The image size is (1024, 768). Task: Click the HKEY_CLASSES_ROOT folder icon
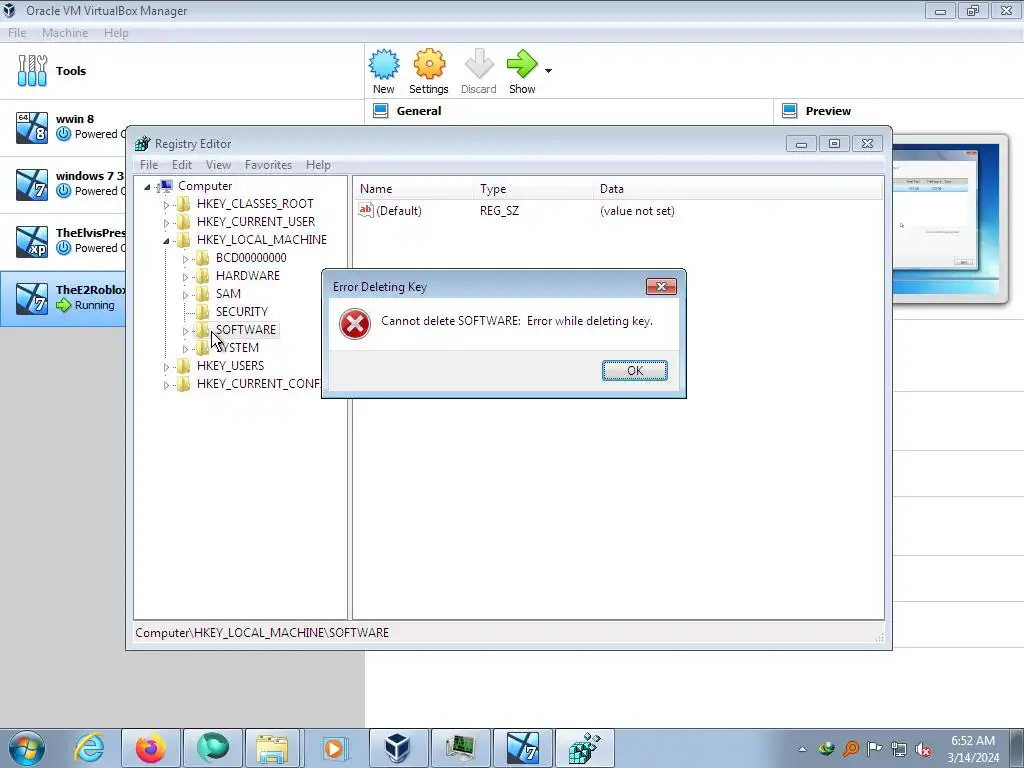tap(184, 204)
